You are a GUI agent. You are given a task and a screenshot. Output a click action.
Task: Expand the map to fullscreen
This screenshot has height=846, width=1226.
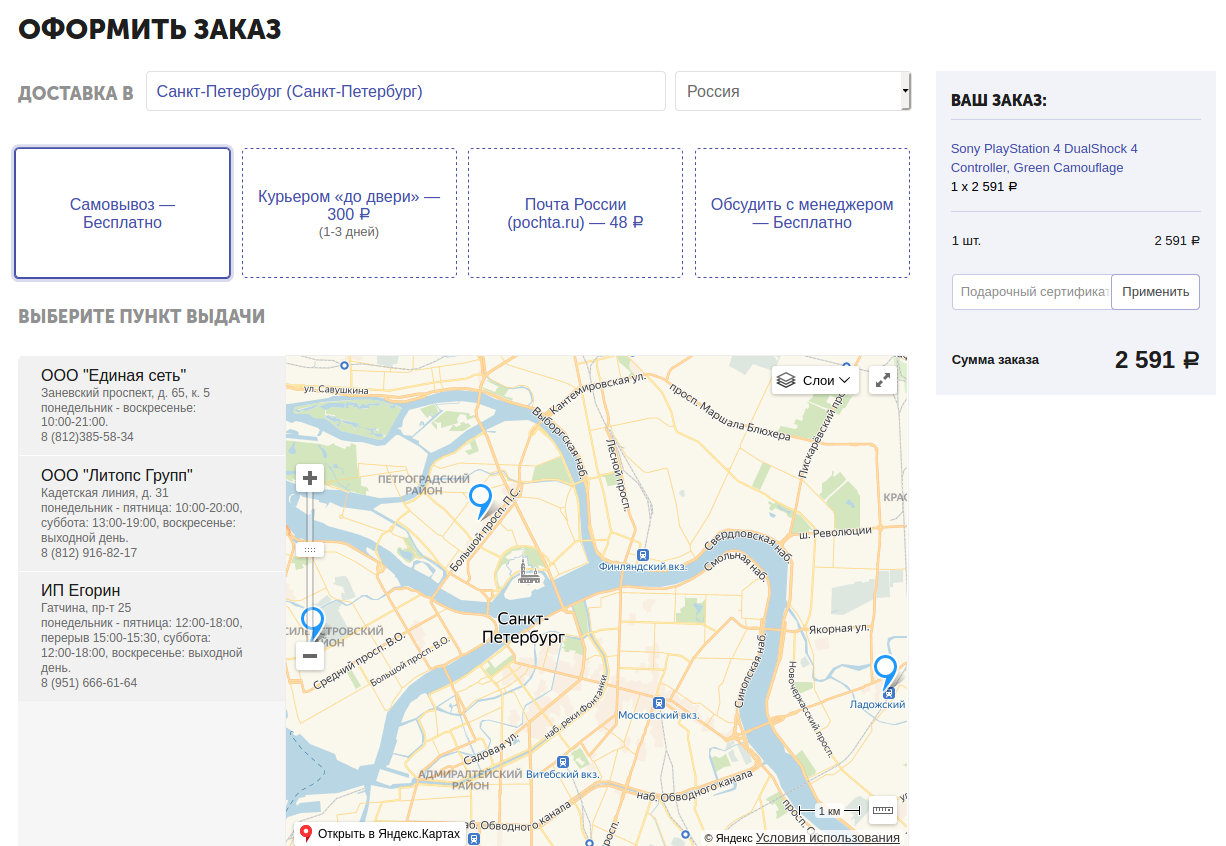coord(883,380)
